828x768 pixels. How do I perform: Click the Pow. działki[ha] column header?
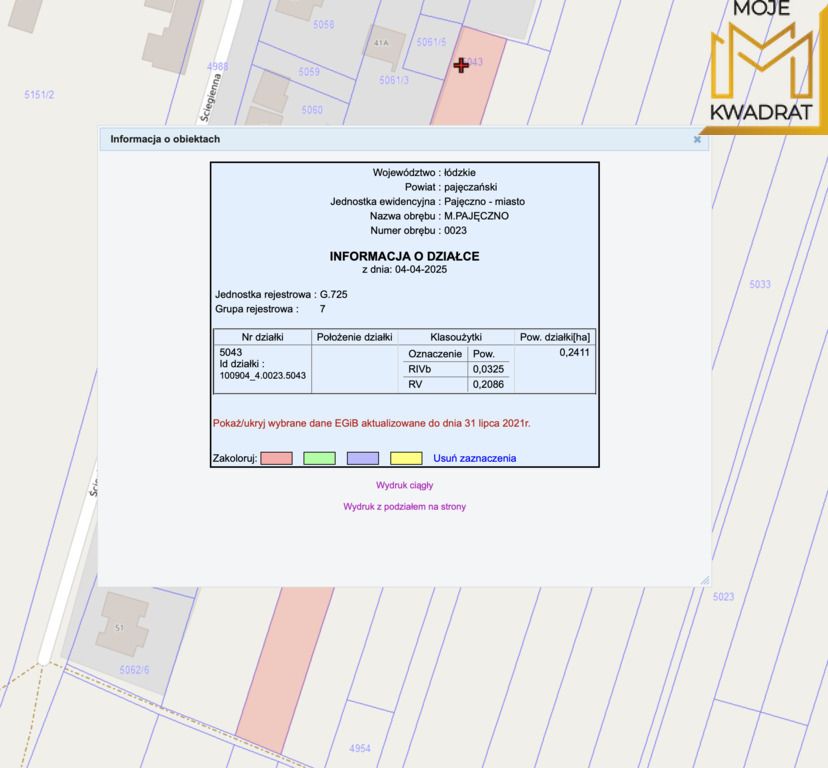(x=555, y=337)
